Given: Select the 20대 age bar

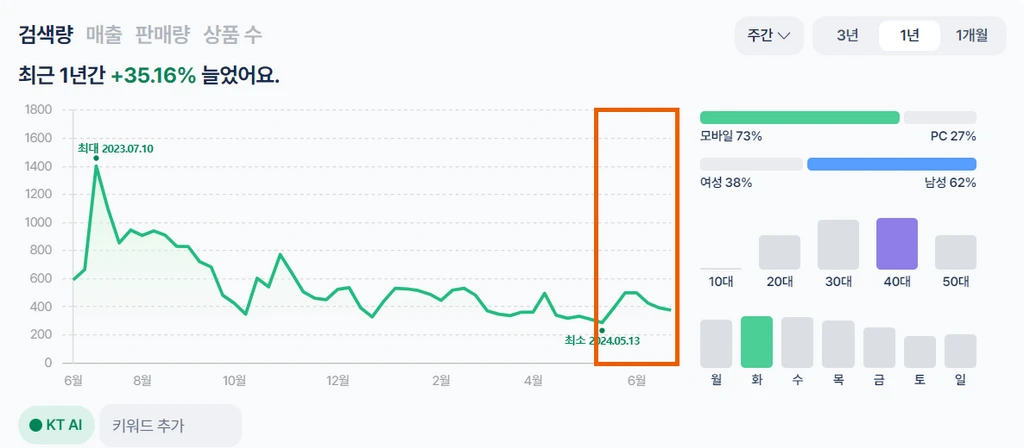Looking at the screenshot, I should tap(779, 252).
